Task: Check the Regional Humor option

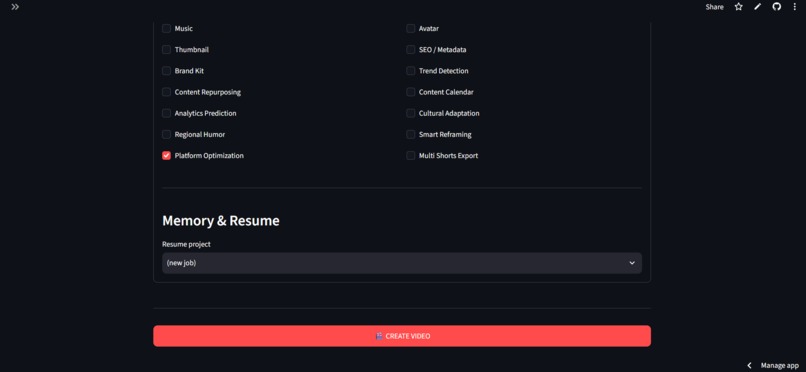Action: coord(167,134)
